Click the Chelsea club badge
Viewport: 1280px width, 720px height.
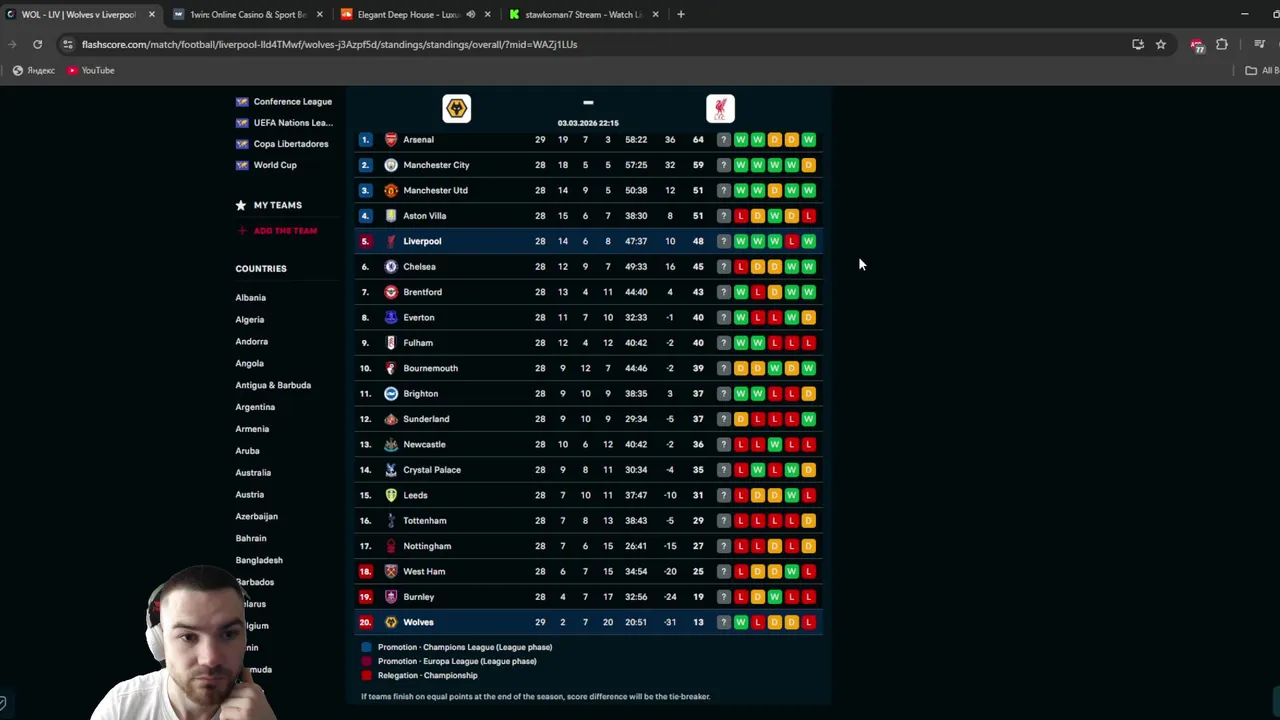[391, 267]
